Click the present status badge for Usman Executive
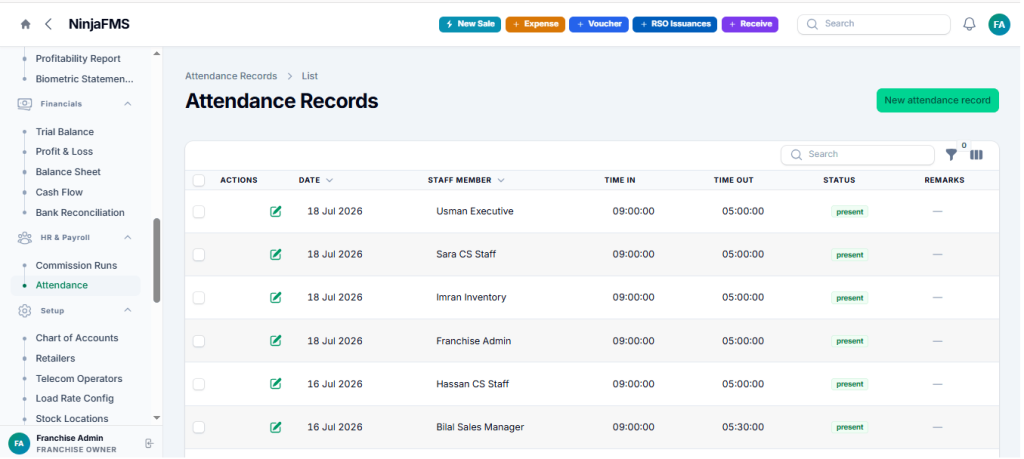Image resolution: width=1024 pixels, height=459 pixels. pyautogui.click(x=850, y=212)
